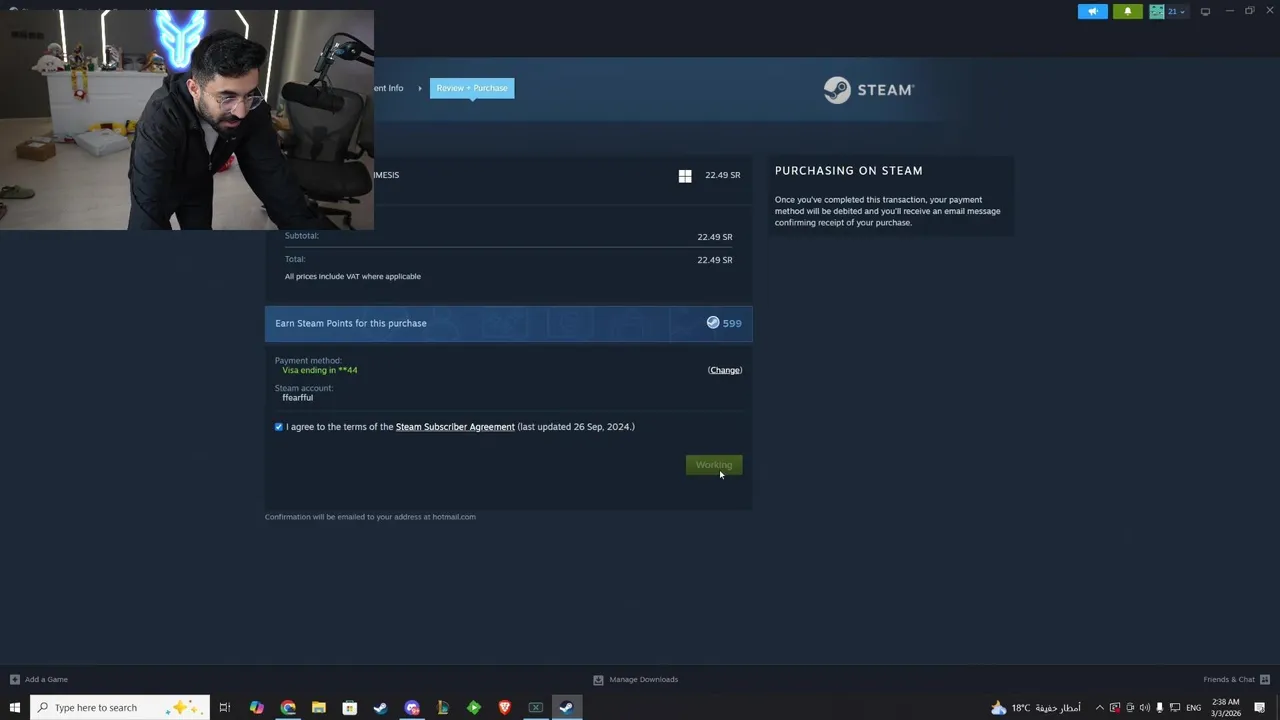
Task: Click the first Steam taskbar icon
Action: (381, 708)
